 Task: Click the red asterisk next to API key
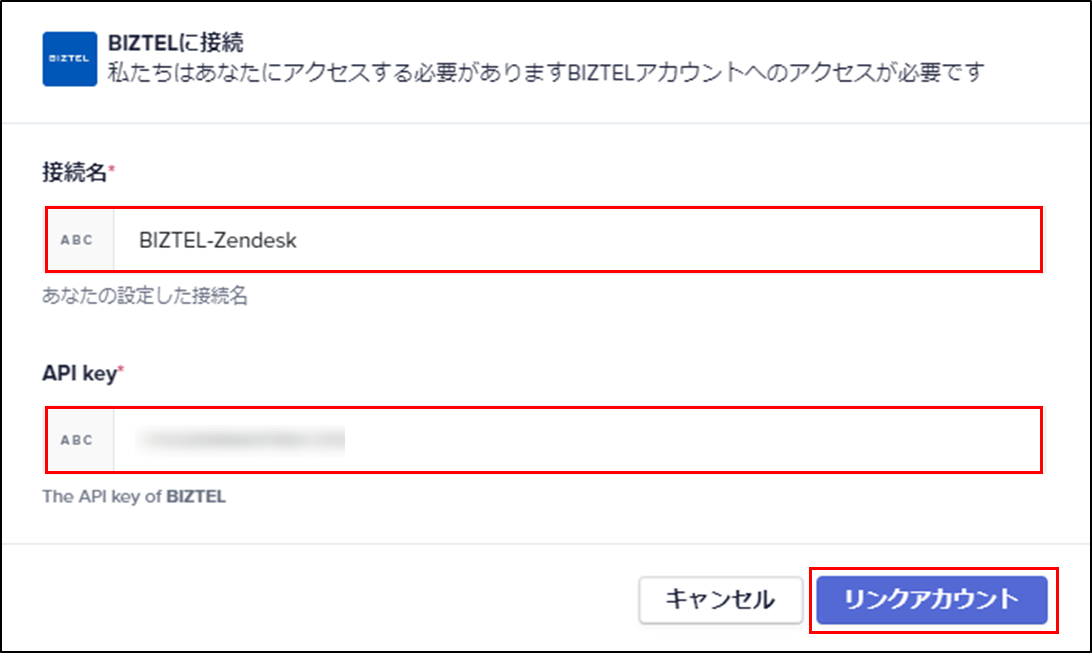(x=121, y=368)
